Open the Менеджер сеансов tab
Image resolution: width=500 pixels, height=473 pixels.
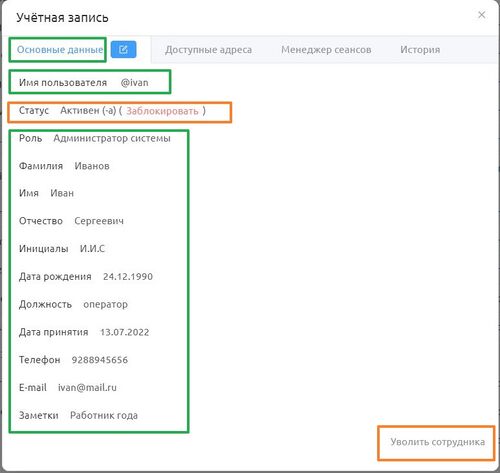pos(326,50)
